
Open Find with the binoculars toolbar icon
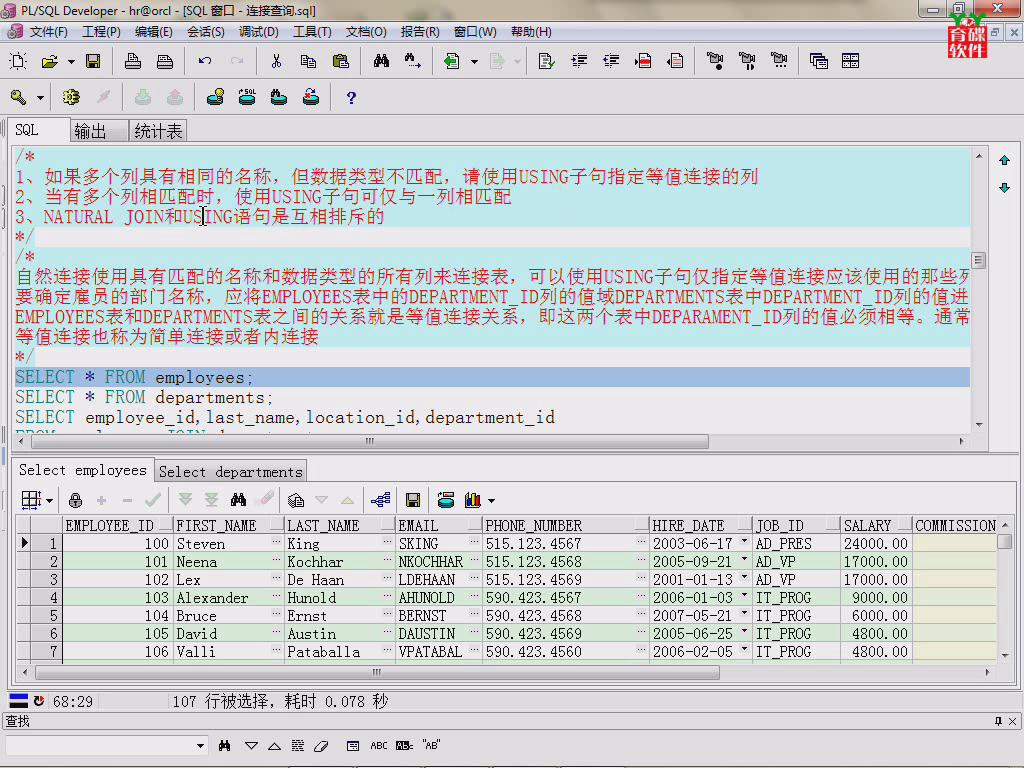click(x=381, y=61)
